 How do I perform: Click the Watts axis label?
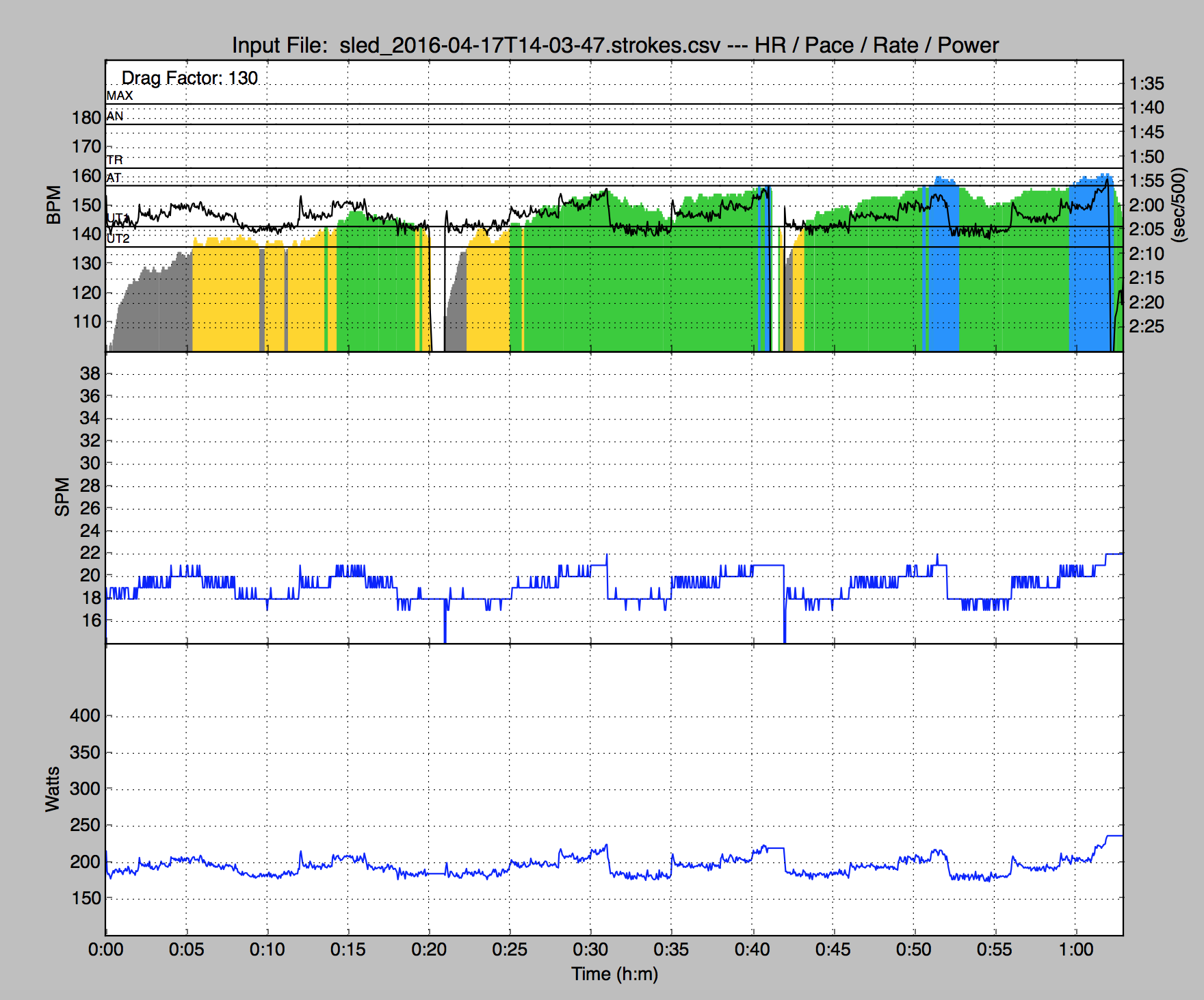(53, 789)
